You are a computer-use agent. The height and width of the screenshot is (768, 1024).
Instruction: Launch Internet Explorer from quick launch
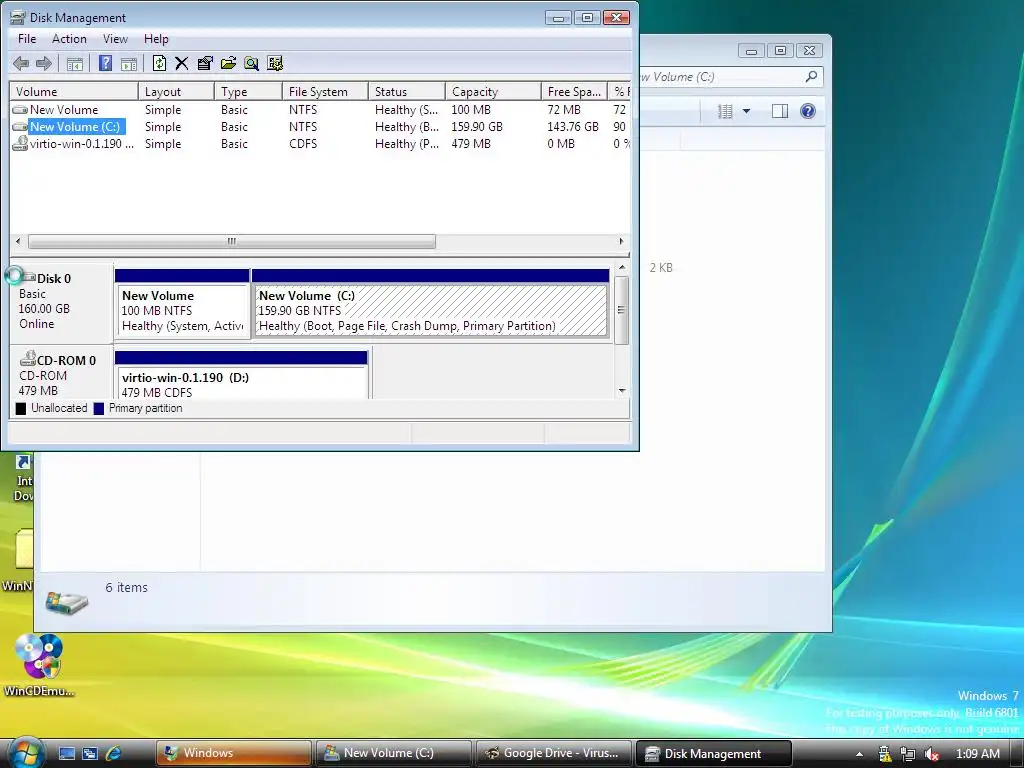coord(114,753)
